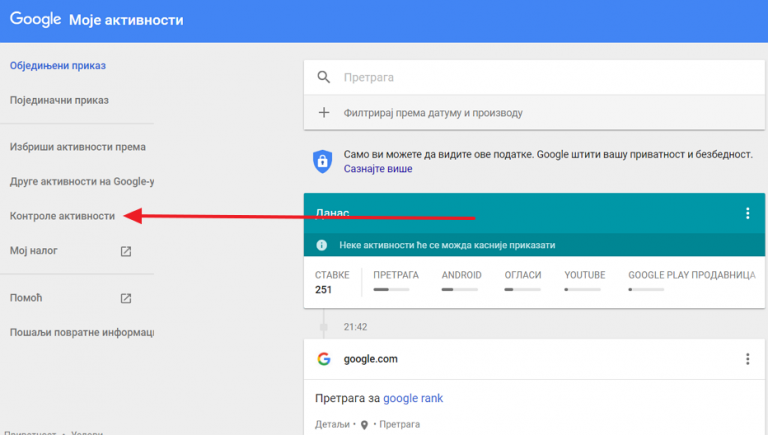Click Пошаљи повратне информације
768x435 pixels.
pyautogui.click(x=82, y=333)
